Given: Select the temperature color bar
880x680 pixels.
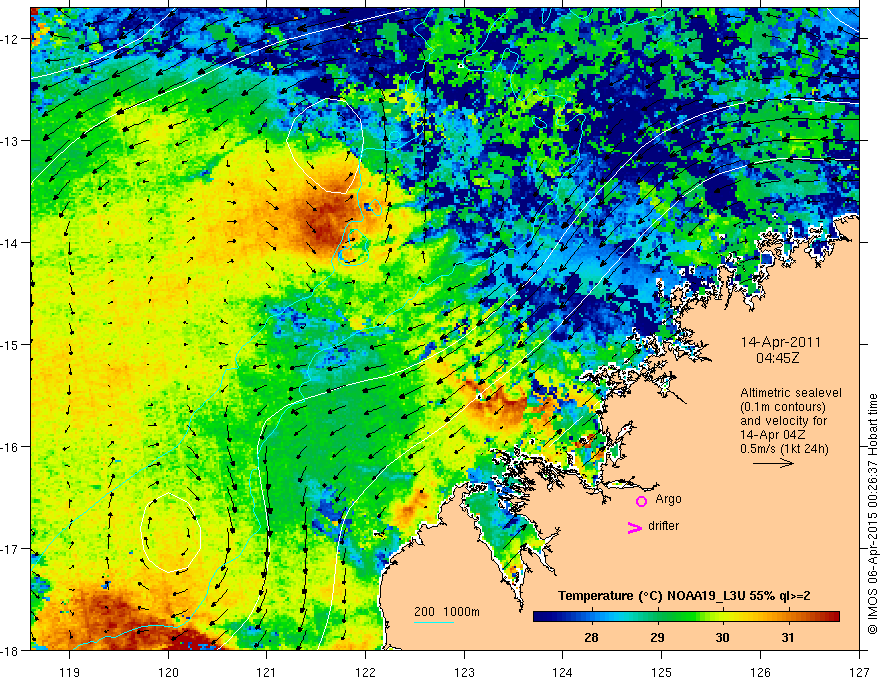Looking at the screenshot, I should click(686, 617).
